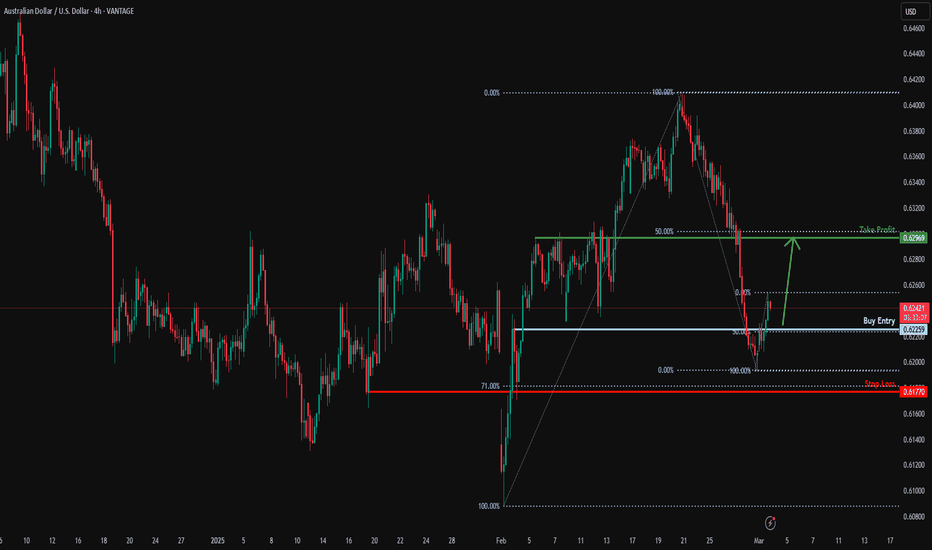Click the 0.63800 price axis label

tap(914, 131)
